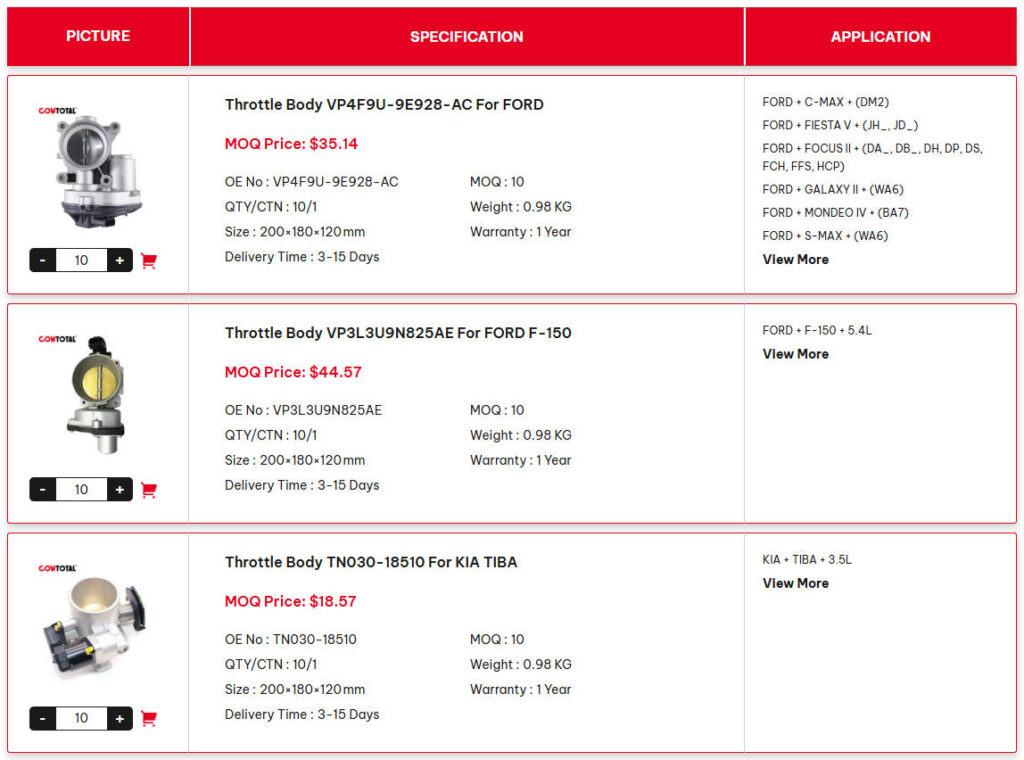
Task: Decrease quantity for VP4F9U-9E928-AC item
Action: point(42,261)
